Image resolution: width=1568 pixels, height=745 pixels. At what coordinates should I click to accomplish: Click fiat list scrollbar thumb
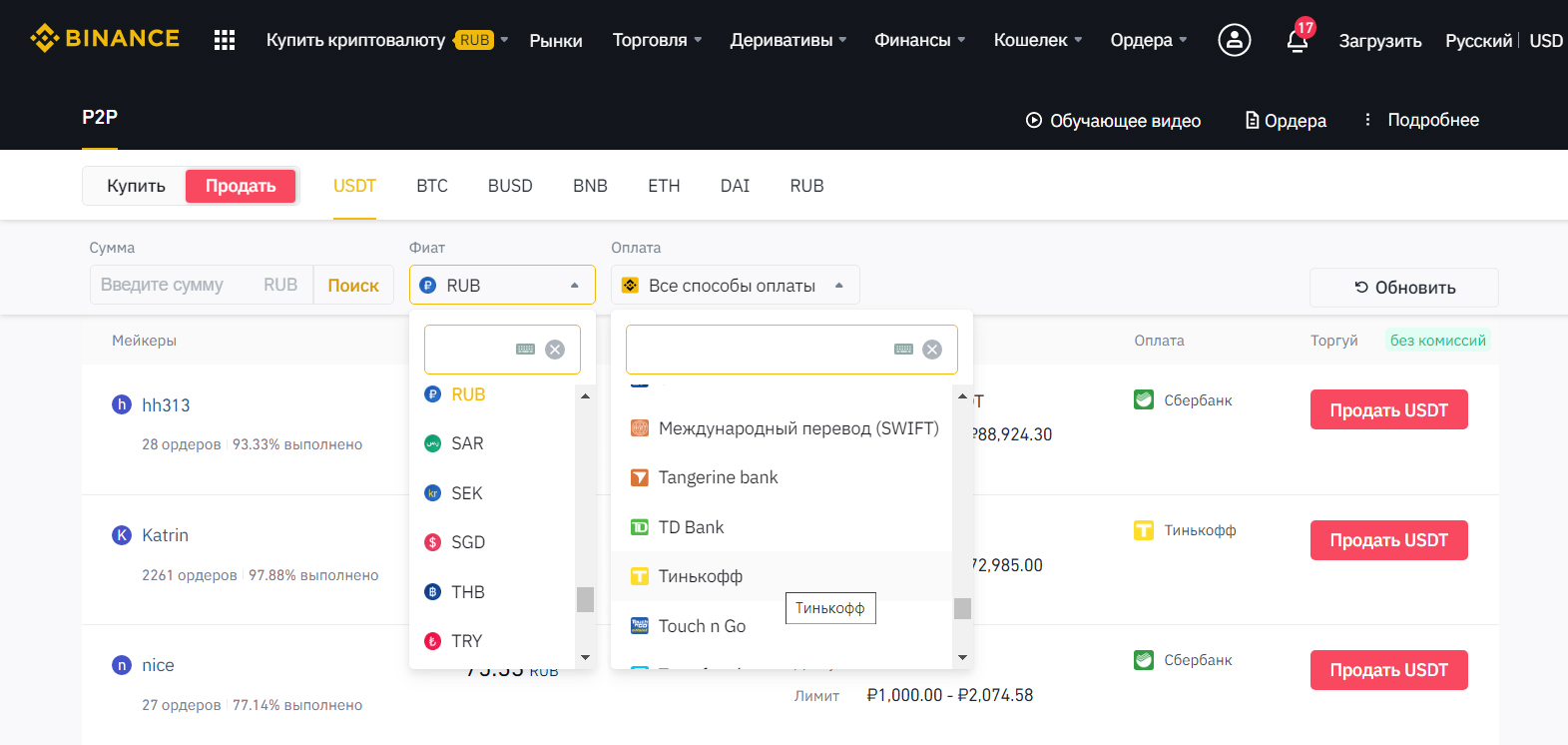585,599
